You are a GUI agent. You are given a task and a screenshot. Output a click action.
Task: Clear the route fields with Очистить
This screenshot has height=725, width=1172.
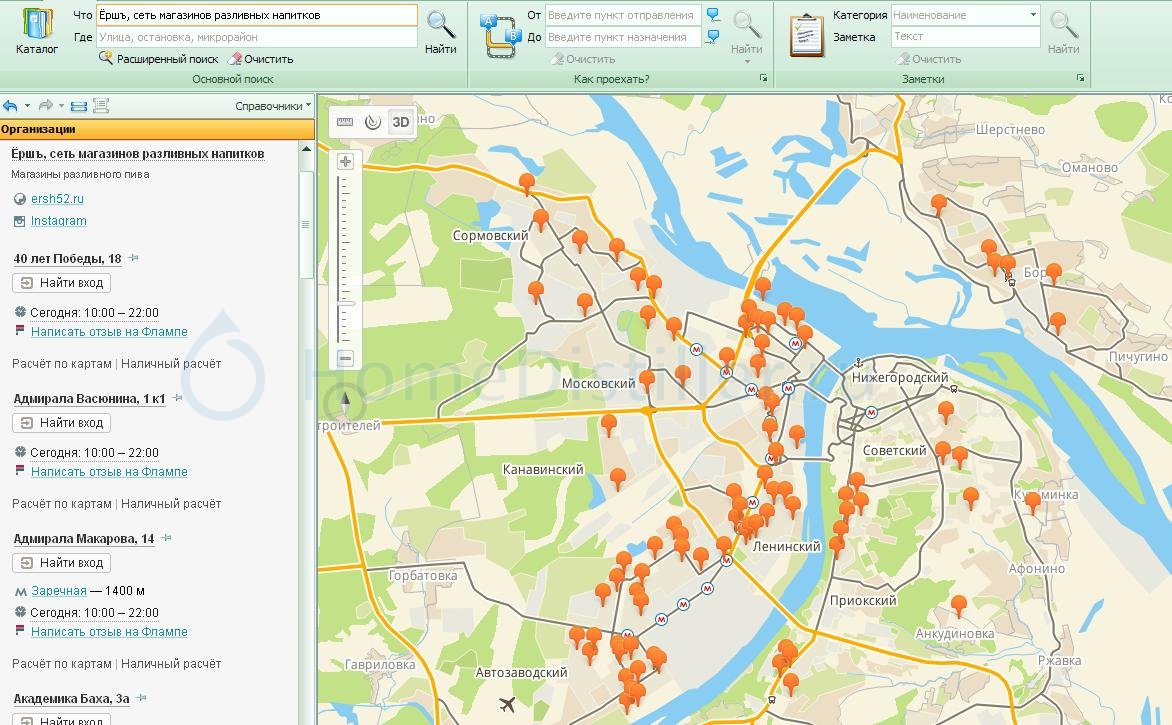pos(583,59)
